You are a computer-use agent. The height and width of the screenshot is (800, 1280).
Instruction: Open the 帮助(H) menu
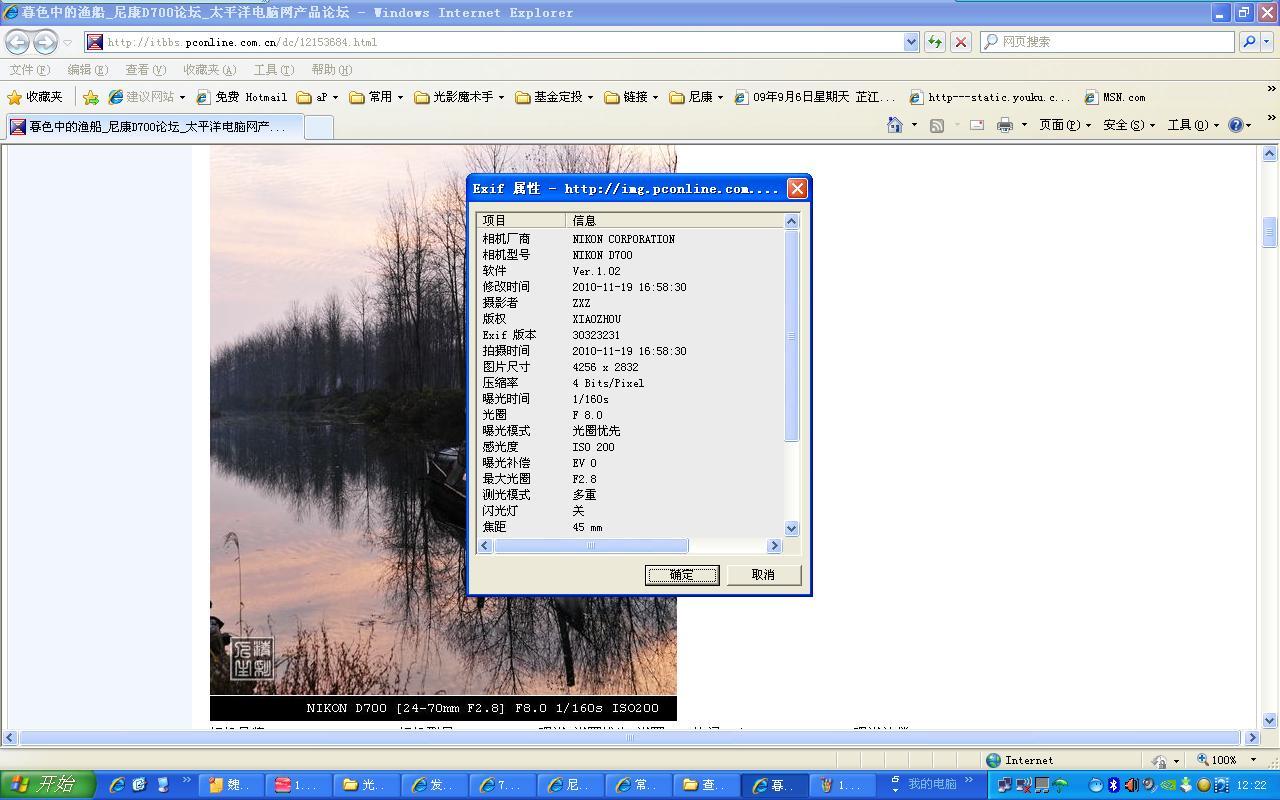331,70
